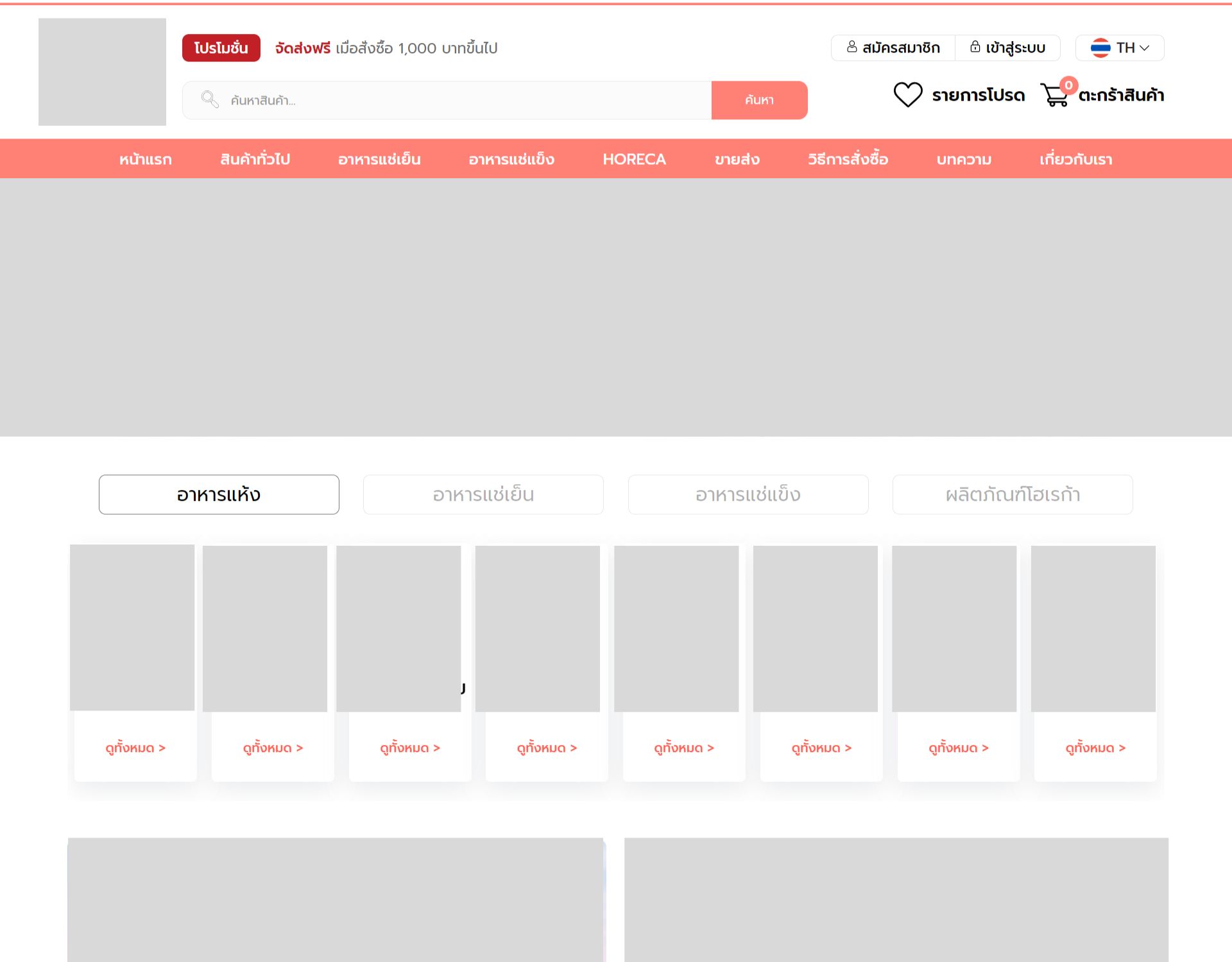Expand the TH language dropdown
This screenshot has height=962, width=1232.
point(1120,48)
